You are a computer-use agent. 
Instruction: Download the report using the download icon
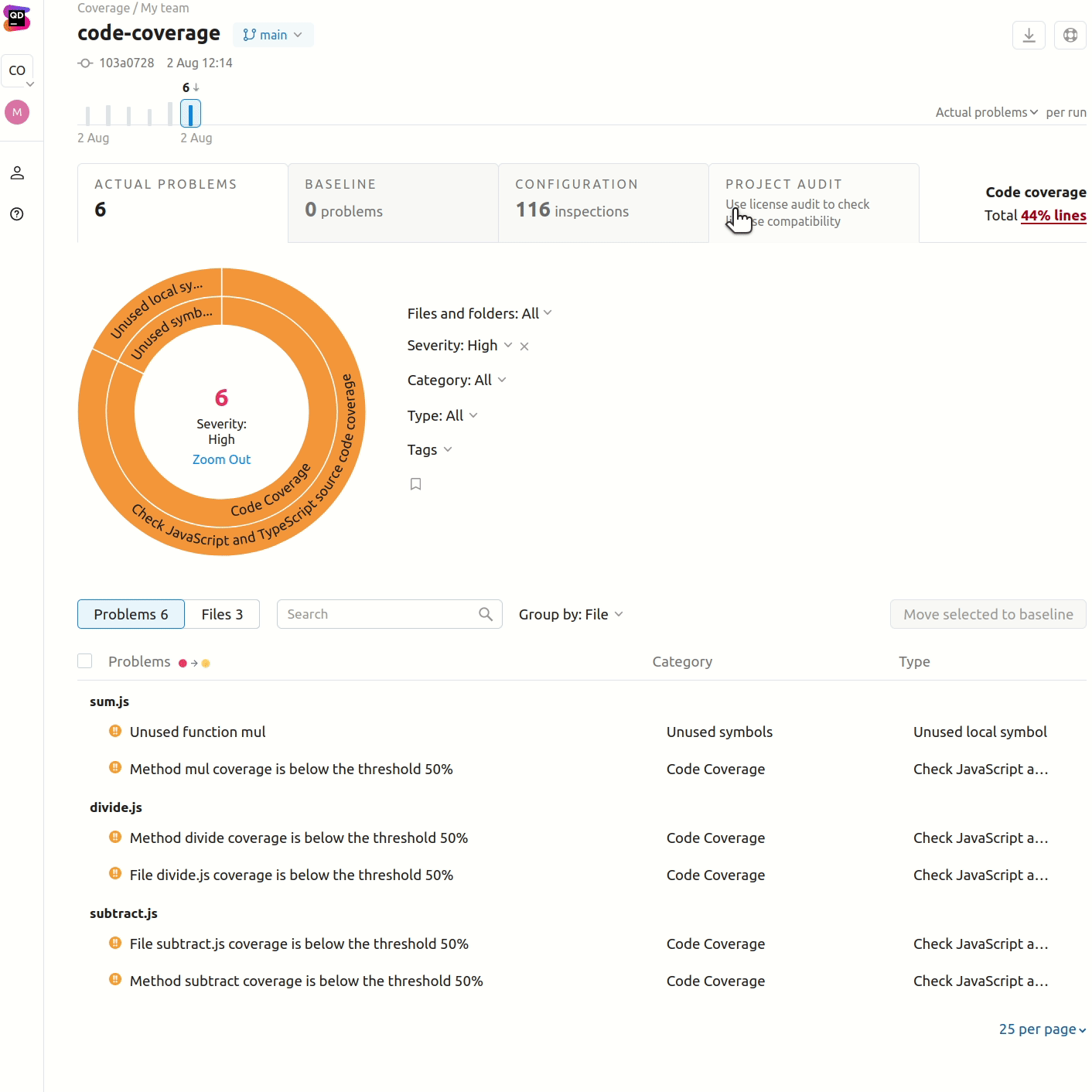(1029, 35)
